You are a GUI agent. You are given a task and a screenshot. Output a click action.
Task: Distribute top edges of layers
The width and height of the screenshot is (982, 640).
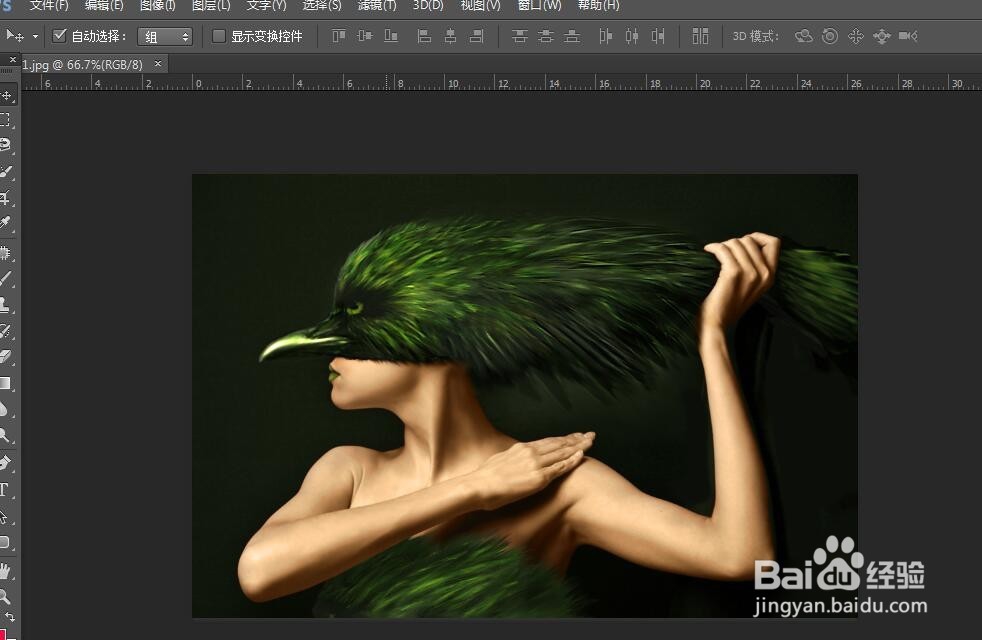519,36
